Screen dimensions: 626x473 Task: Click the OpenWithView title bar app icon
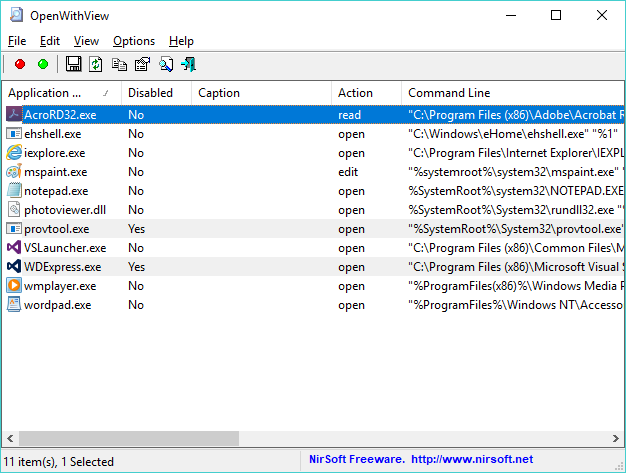16,15
